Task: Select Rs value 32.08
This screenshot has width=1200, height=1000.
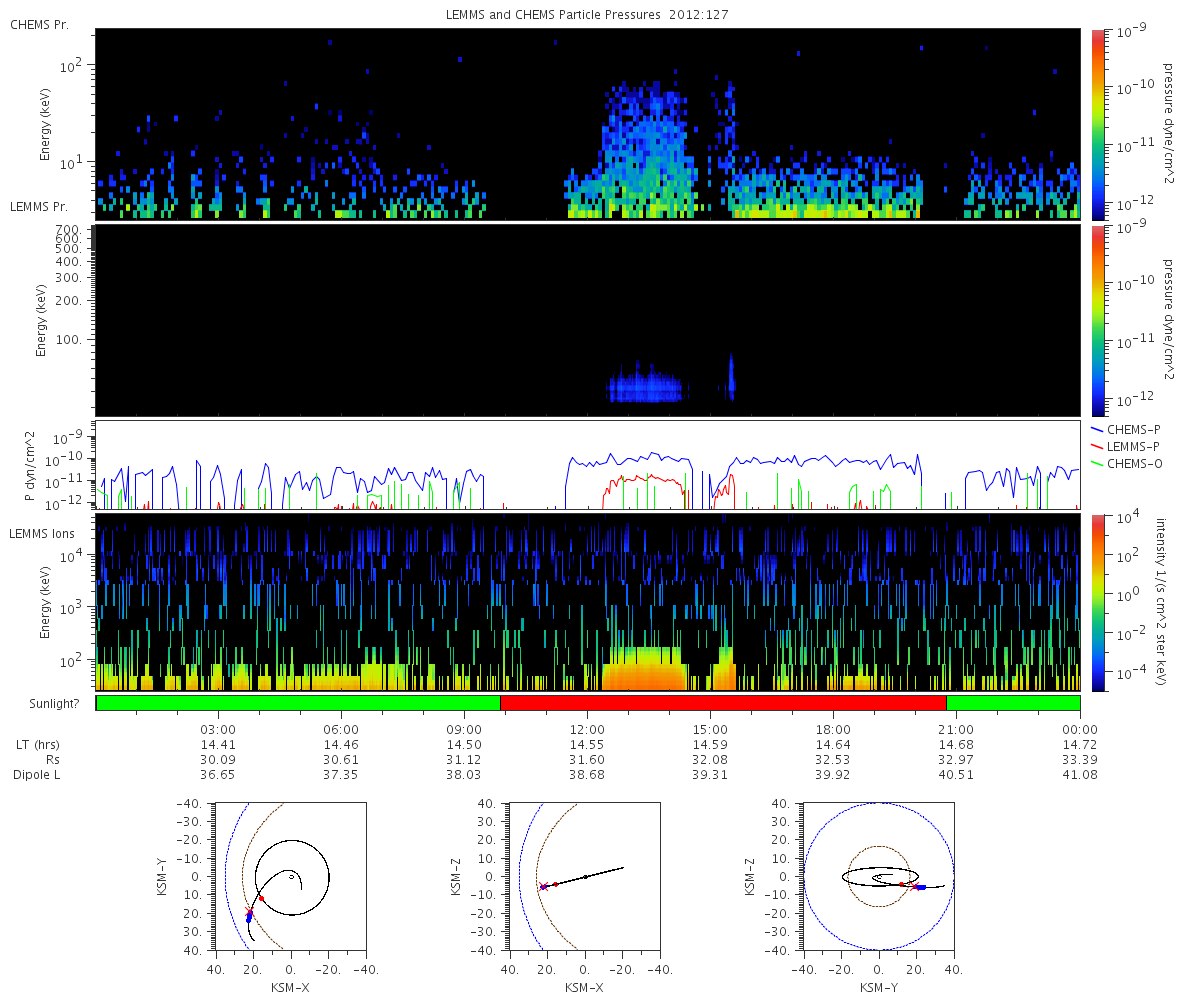Action: (710, 760)
